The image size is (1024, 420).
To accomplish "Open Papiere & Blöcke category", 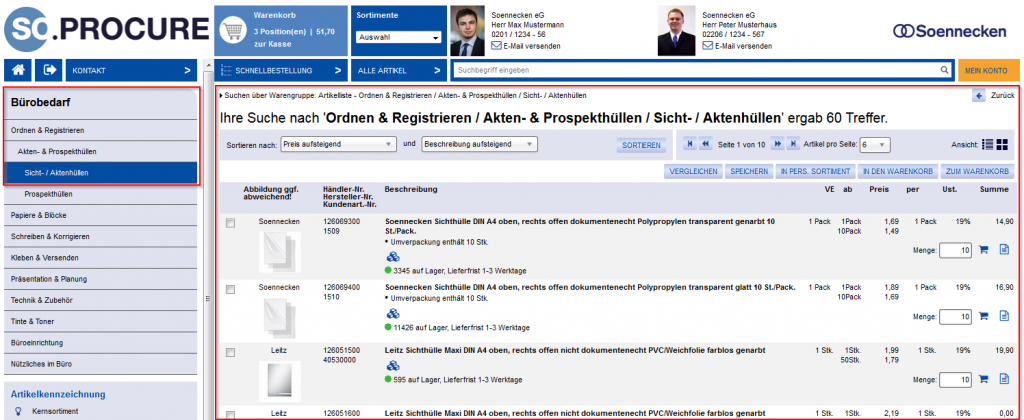I will tap(101, 215).
